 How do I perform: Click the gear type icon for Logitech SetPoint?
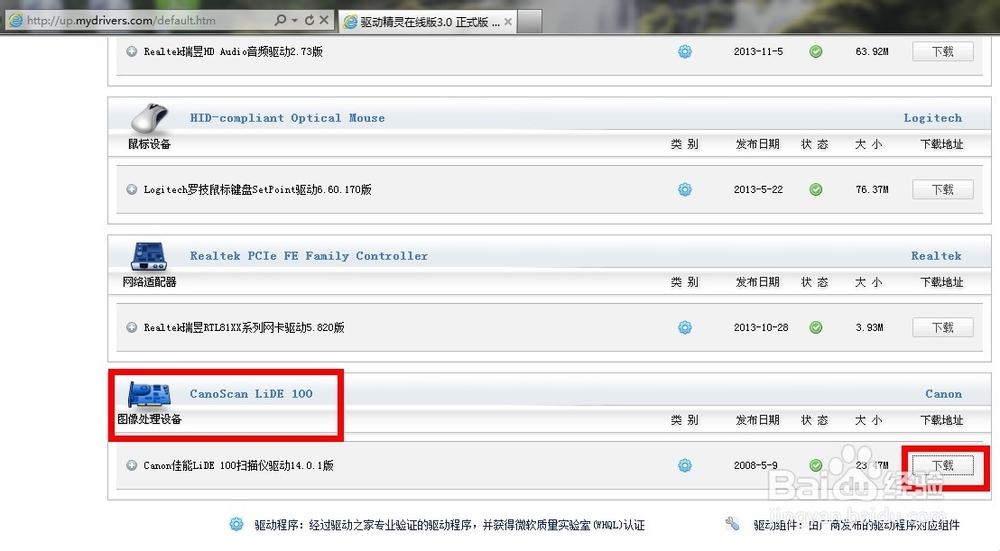685,189
